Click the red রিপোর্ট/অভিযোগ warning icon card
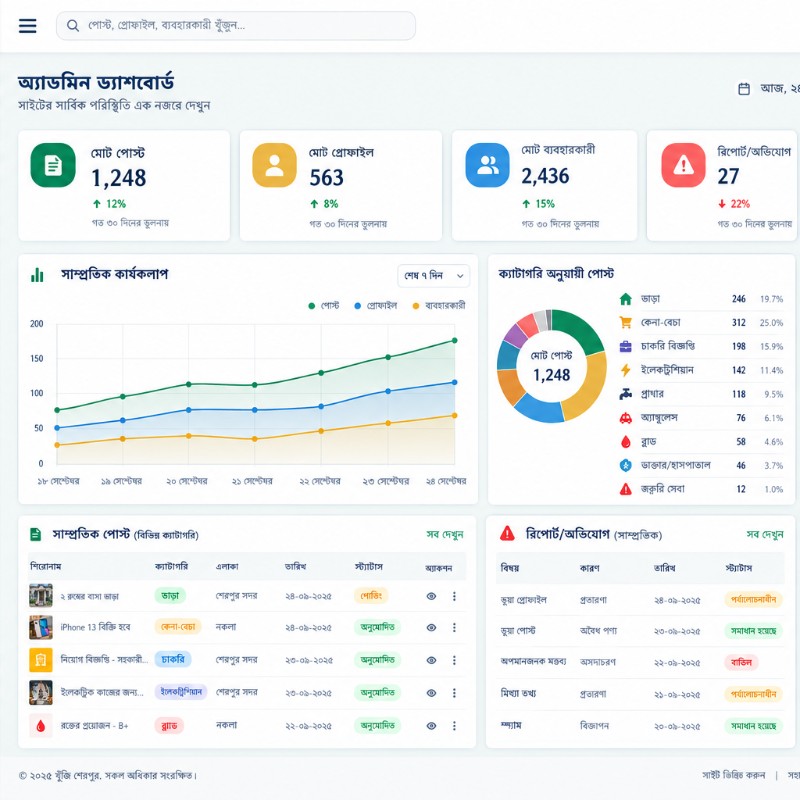Viewport: 800px width, 800px height. point(683,165)
